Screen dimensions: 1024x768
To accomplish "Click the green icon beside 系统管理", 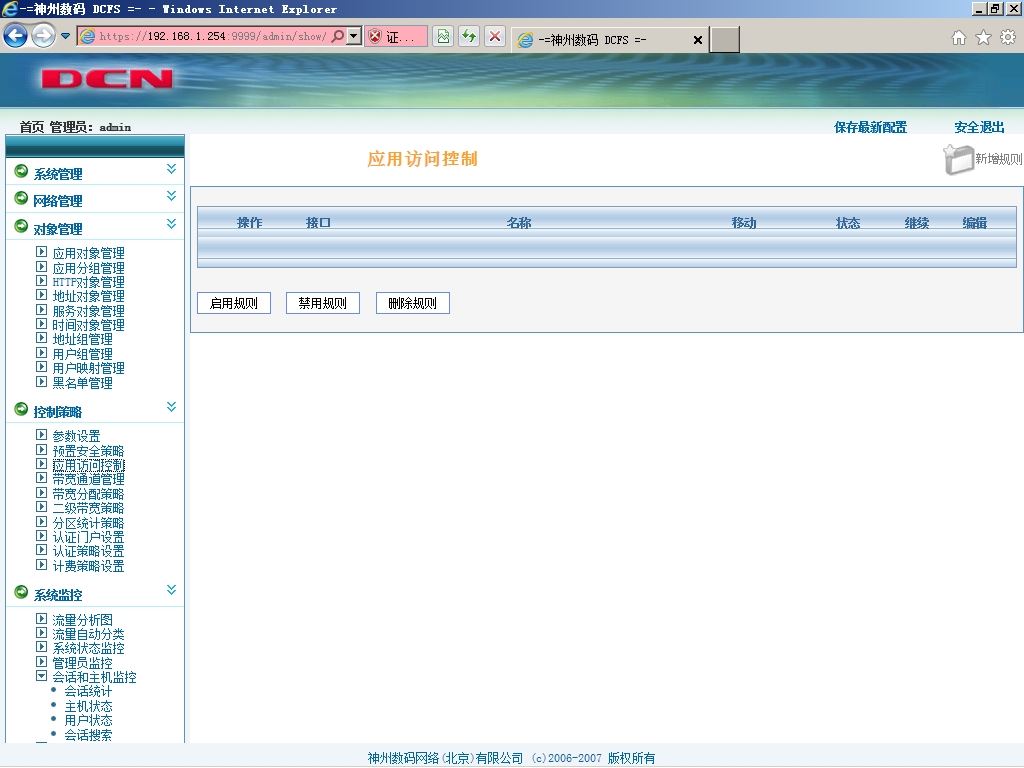I will coord(21,171).
